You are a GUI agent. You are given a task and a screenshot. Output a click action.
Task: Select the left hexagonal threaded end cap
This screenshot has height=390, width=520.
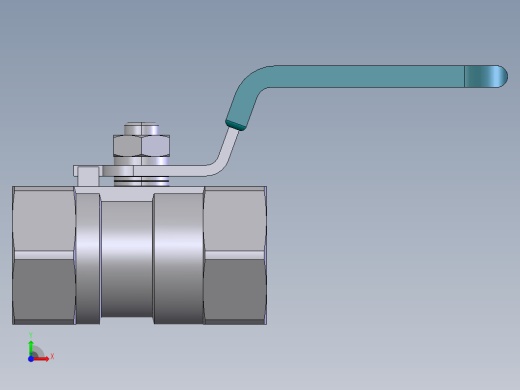tap(44, 255)
